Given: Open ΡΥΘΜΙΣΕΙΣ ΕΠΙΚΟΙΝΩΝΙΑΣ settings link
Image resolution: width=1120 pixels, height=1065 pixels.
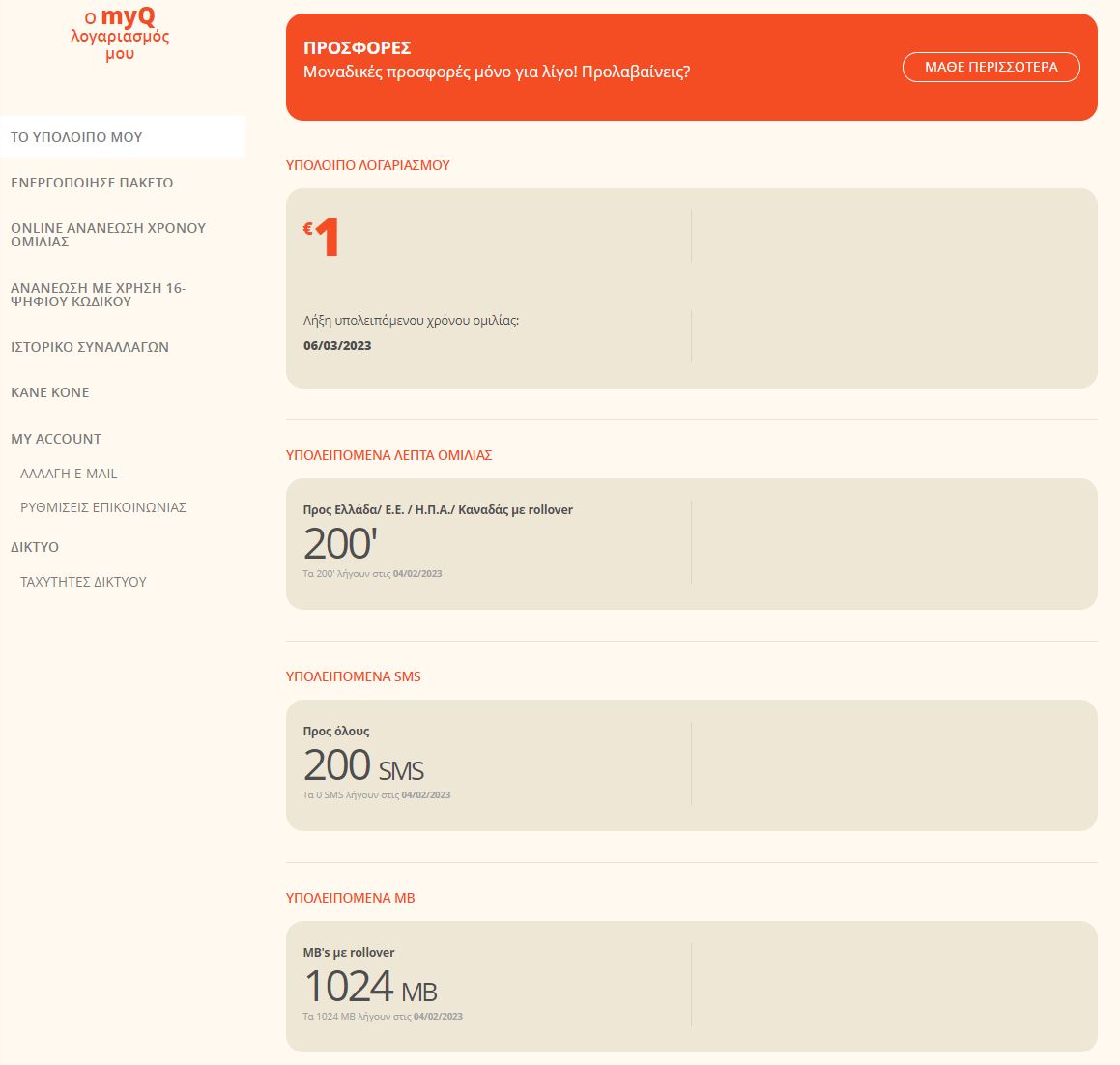Looking at the screenshot, I should coord(103,507).
